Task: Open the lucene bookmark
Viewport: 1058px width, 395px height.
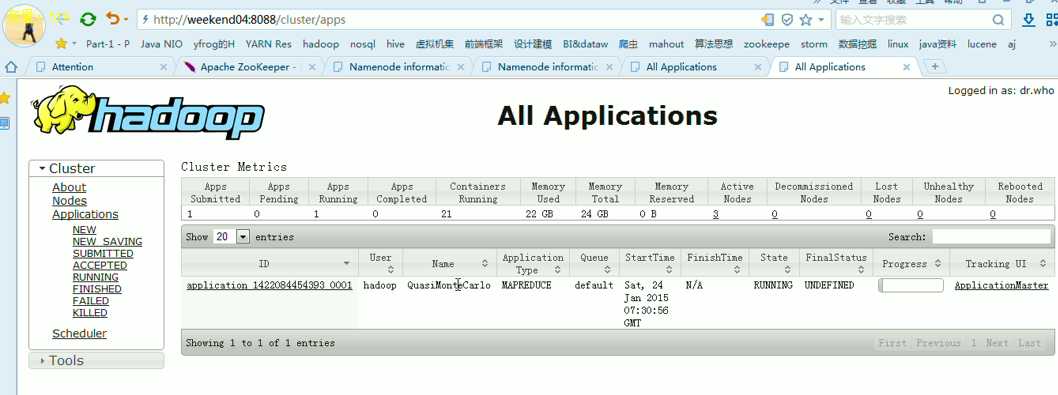Action: click(x=982, y=44)
